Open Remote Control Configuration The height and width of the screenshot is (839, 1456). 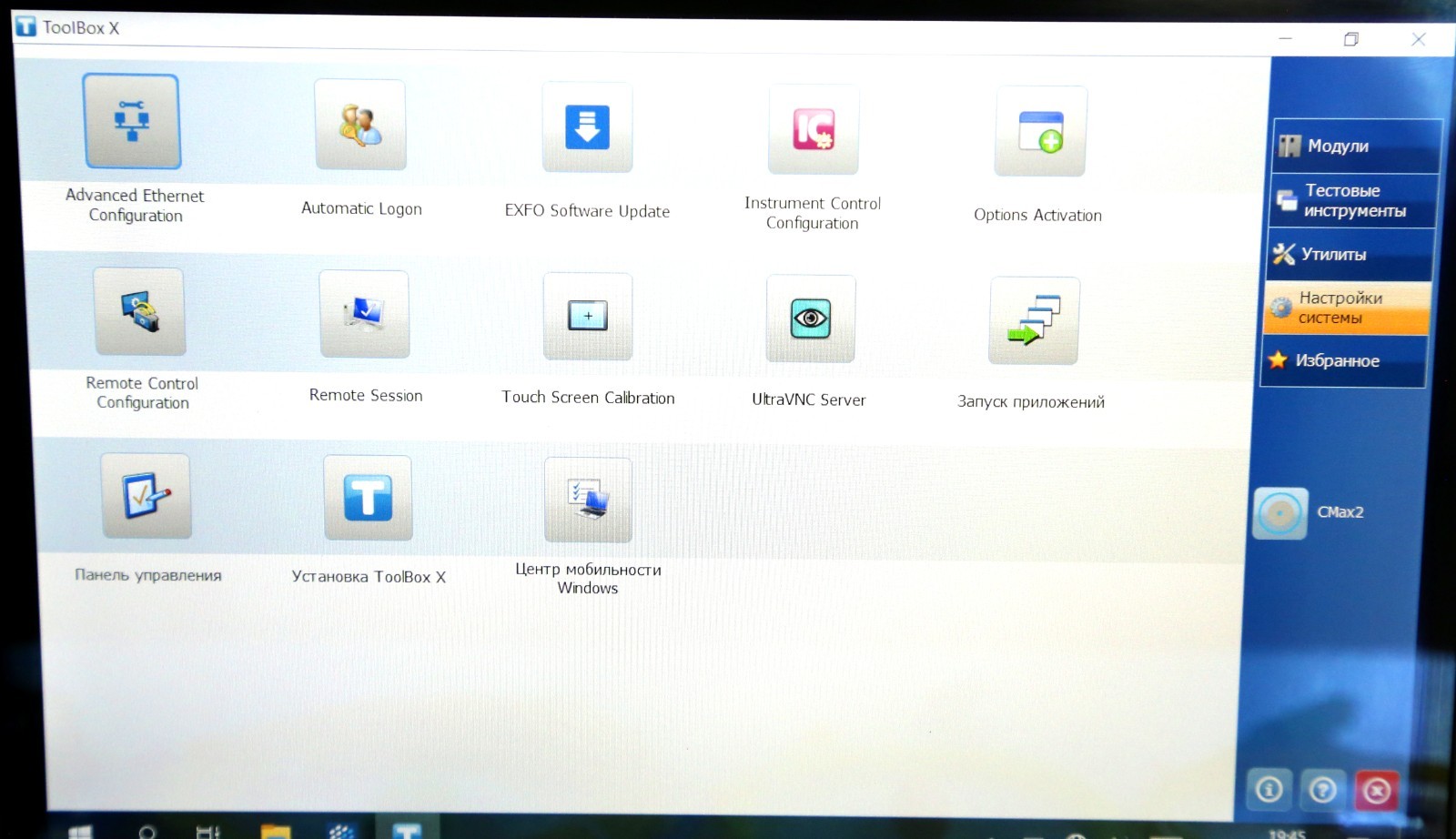coord(139,311)
